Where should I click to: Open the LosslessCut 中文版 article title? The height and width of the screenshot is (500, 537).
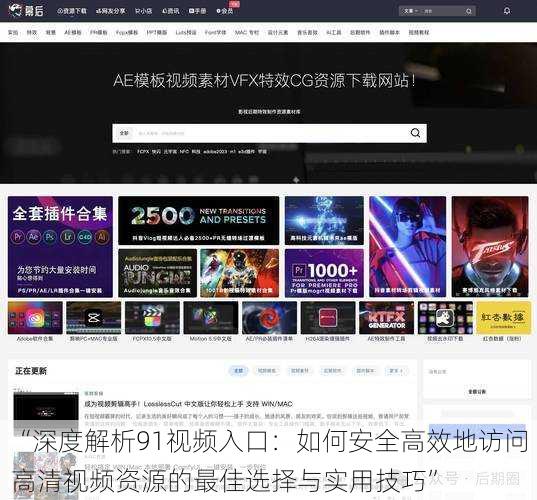[x=188, y=404]
